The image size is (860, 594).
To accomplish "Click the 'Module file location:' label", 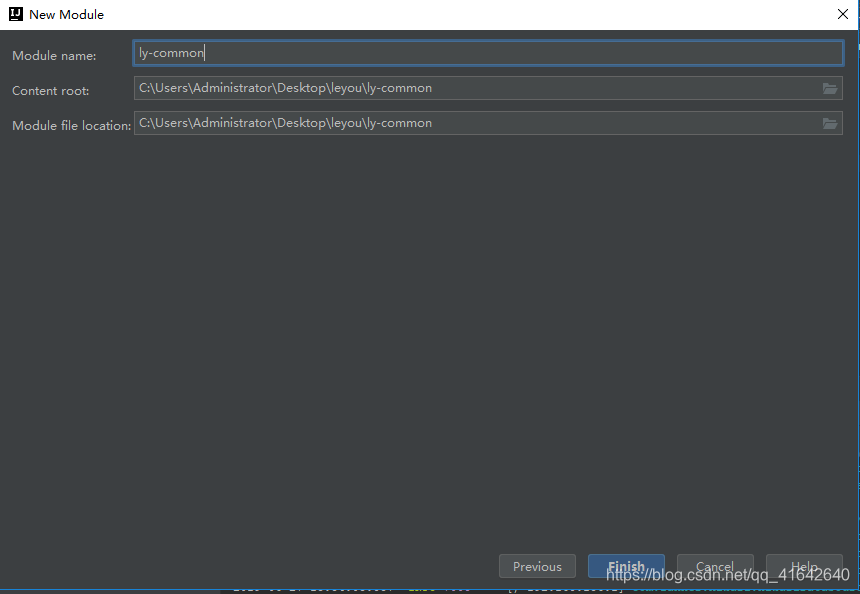I will [71, 126].
